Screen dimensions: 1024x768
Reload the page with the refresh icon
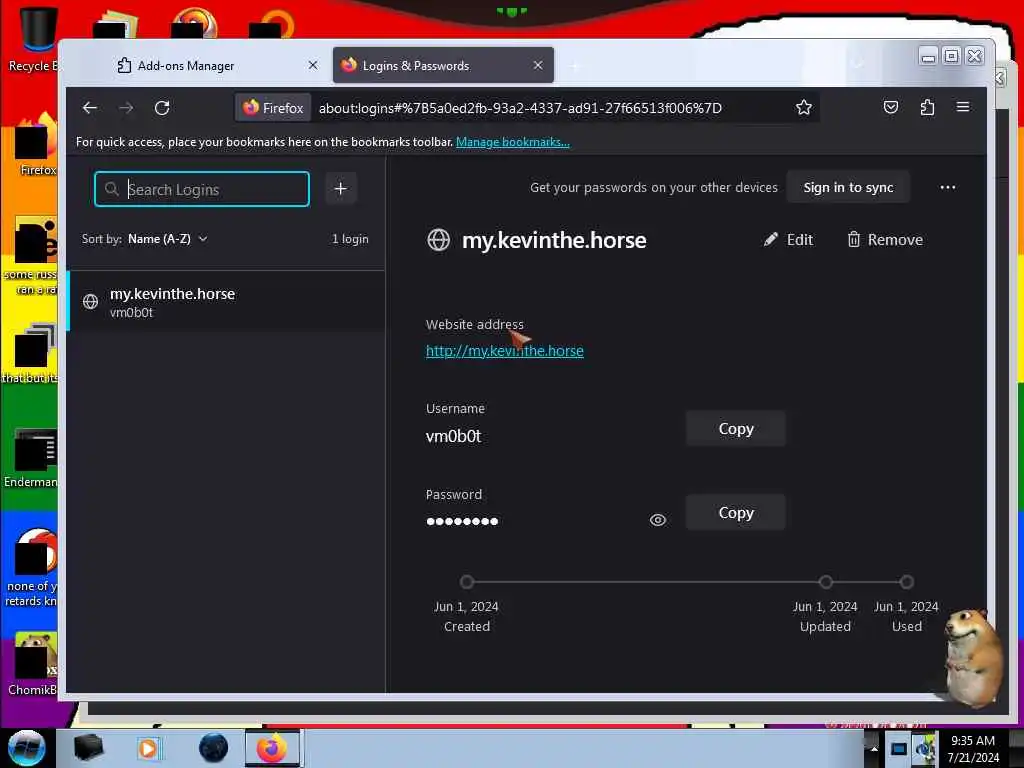[162, 108]
